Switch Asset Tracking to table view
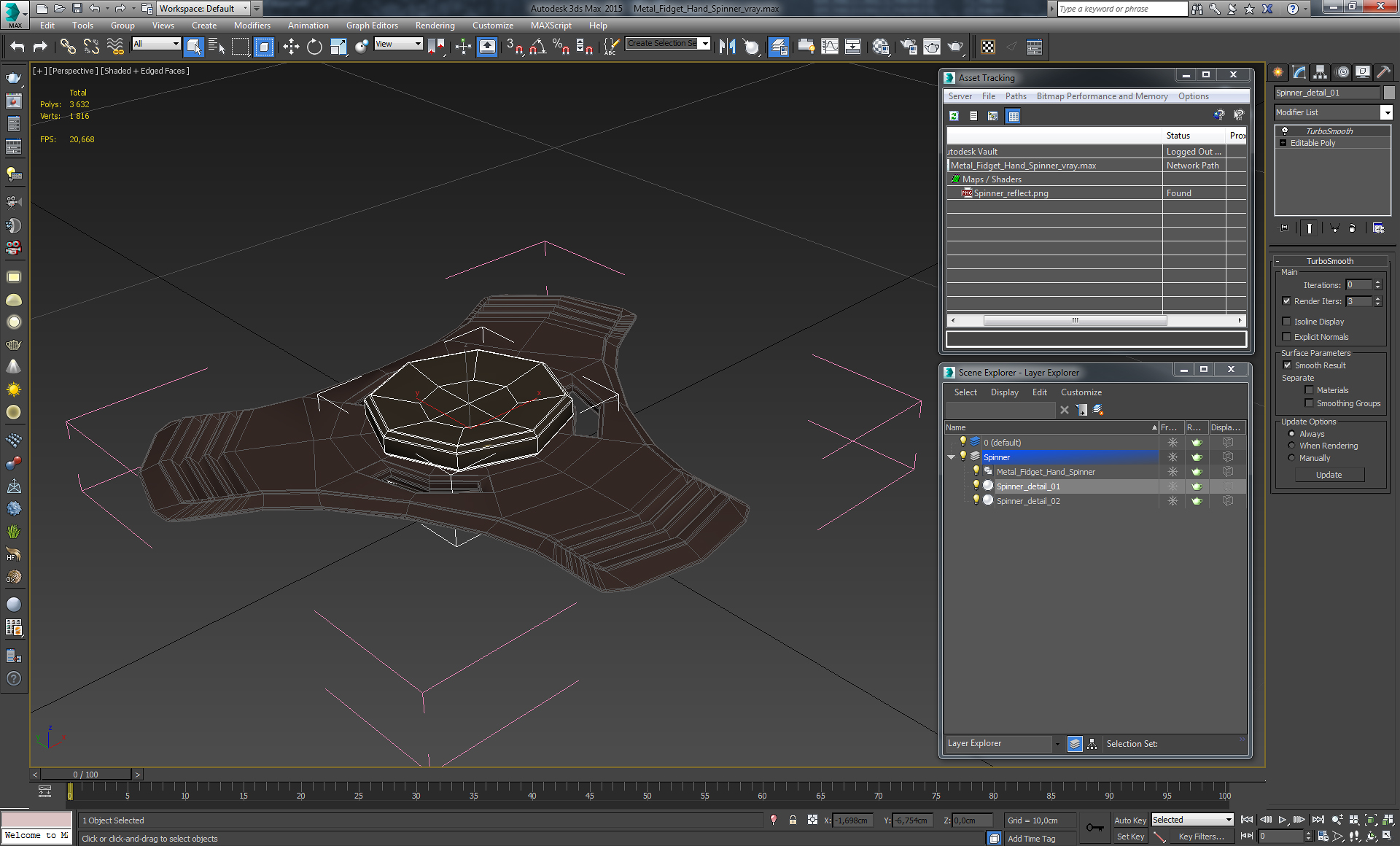1400x846 pixels. coord(1013,115)
